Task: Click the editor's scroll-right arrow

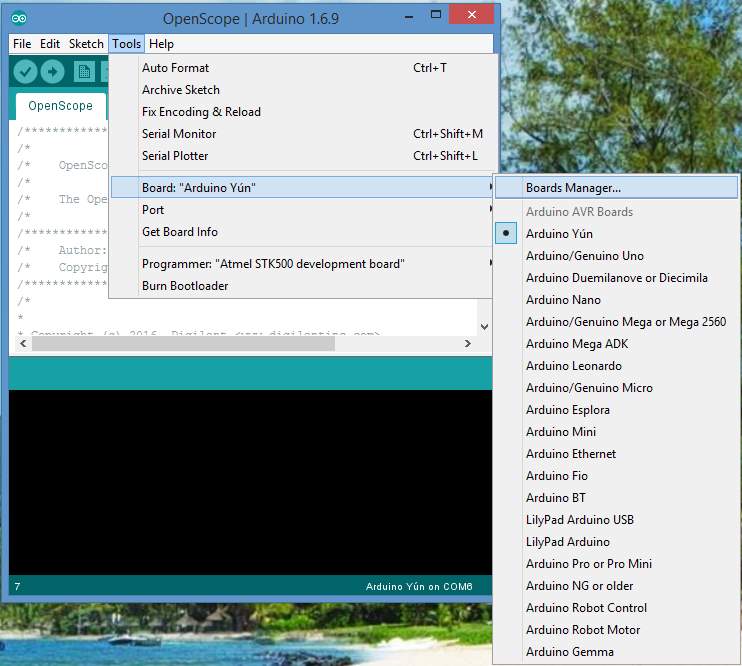Action: [468, 344]
